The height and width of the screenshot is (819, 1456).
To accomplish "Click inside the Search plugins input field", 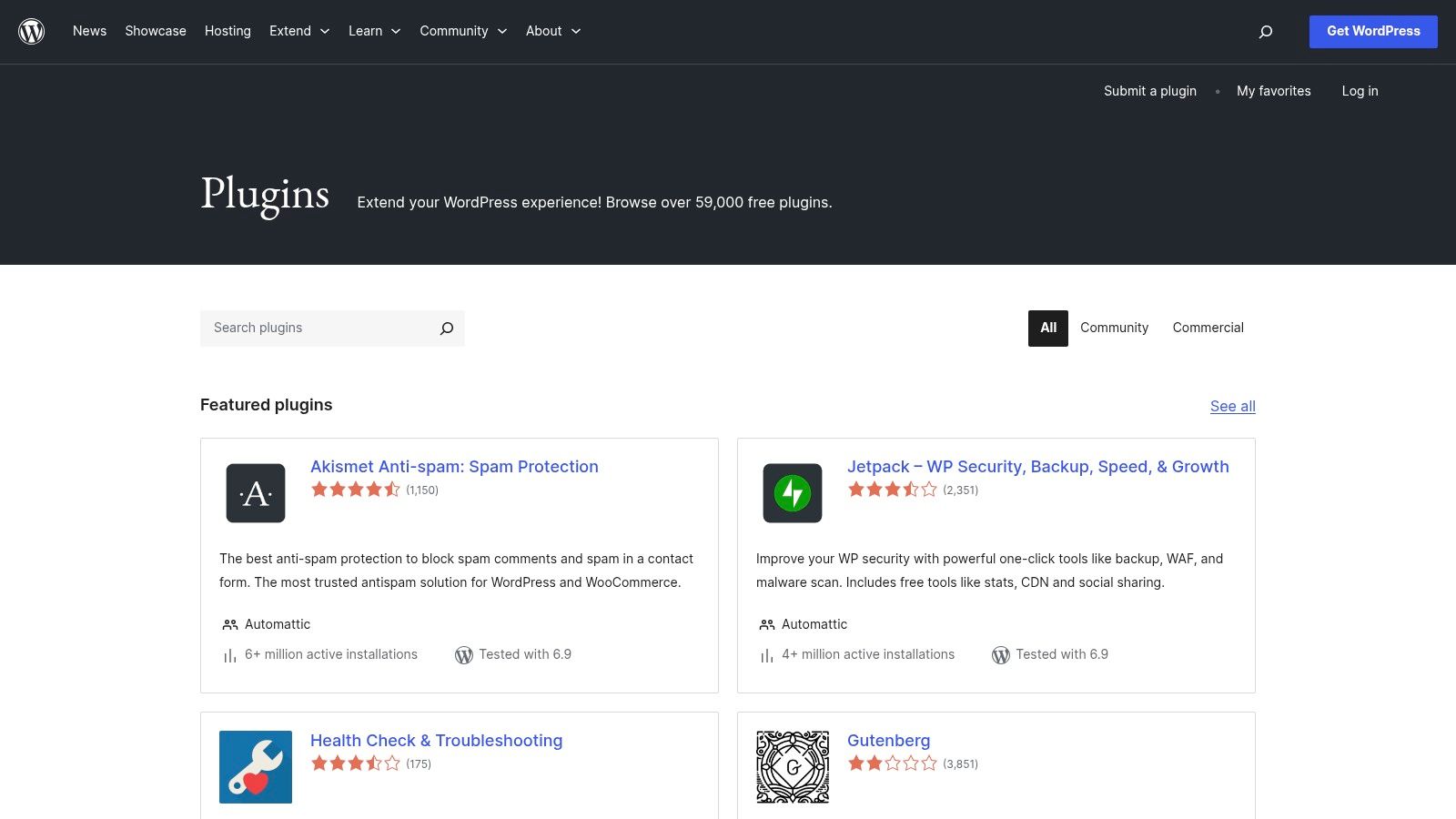I will pyautogui.click(x=309, y=328).
